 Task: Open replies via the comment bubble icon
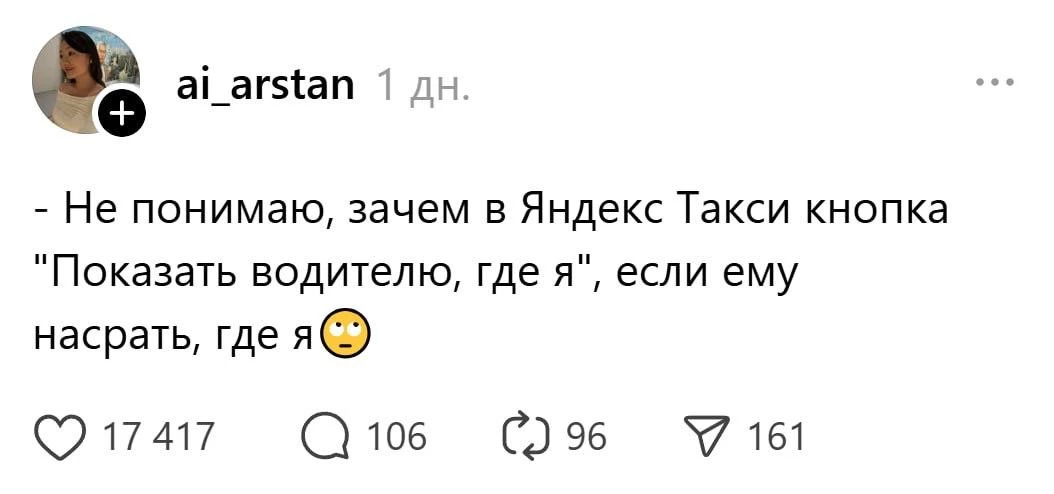coord(327,437)
